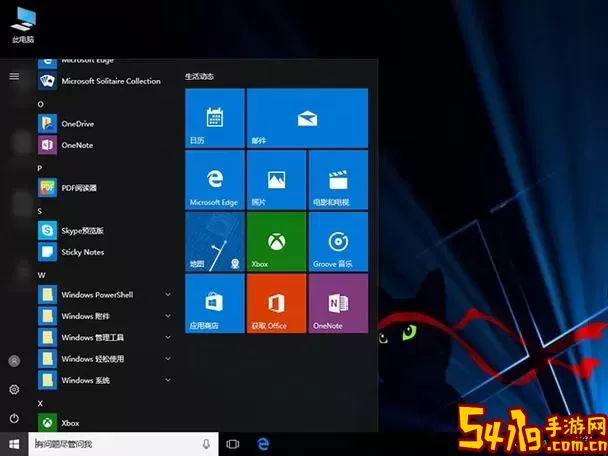Expand the Windows 附件 folder chevron

(x=168, y=316)
